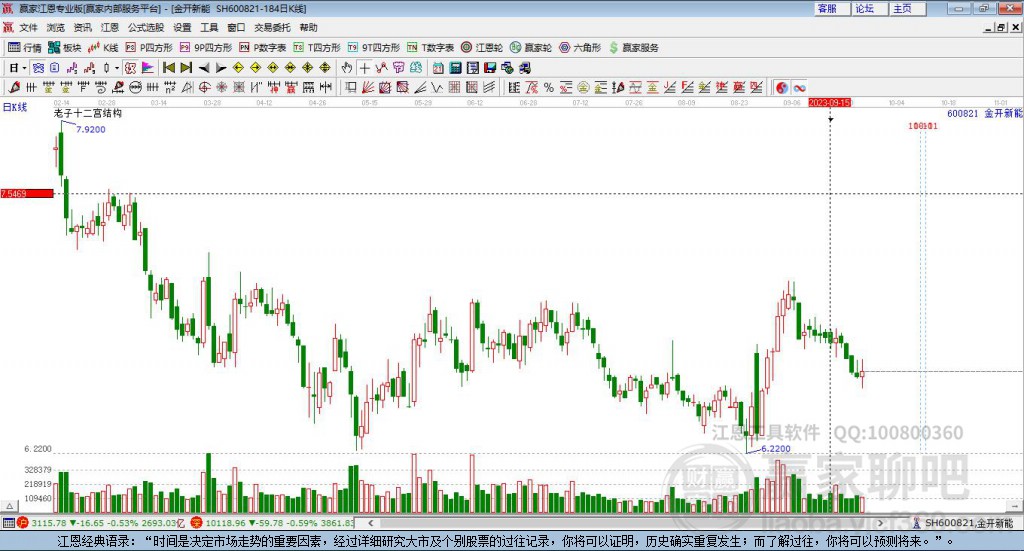Click the magenta flag chart icon

coord(148,68)
